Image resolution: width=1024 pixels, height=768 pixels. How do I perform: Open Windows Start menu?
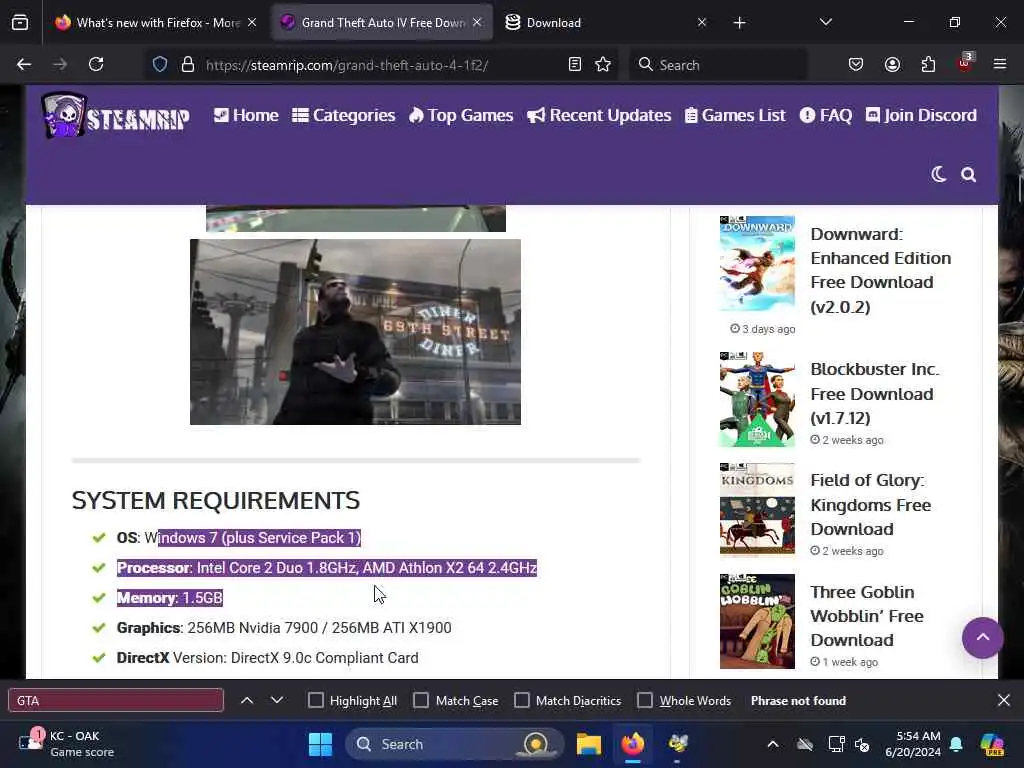[x=320, y=744]
